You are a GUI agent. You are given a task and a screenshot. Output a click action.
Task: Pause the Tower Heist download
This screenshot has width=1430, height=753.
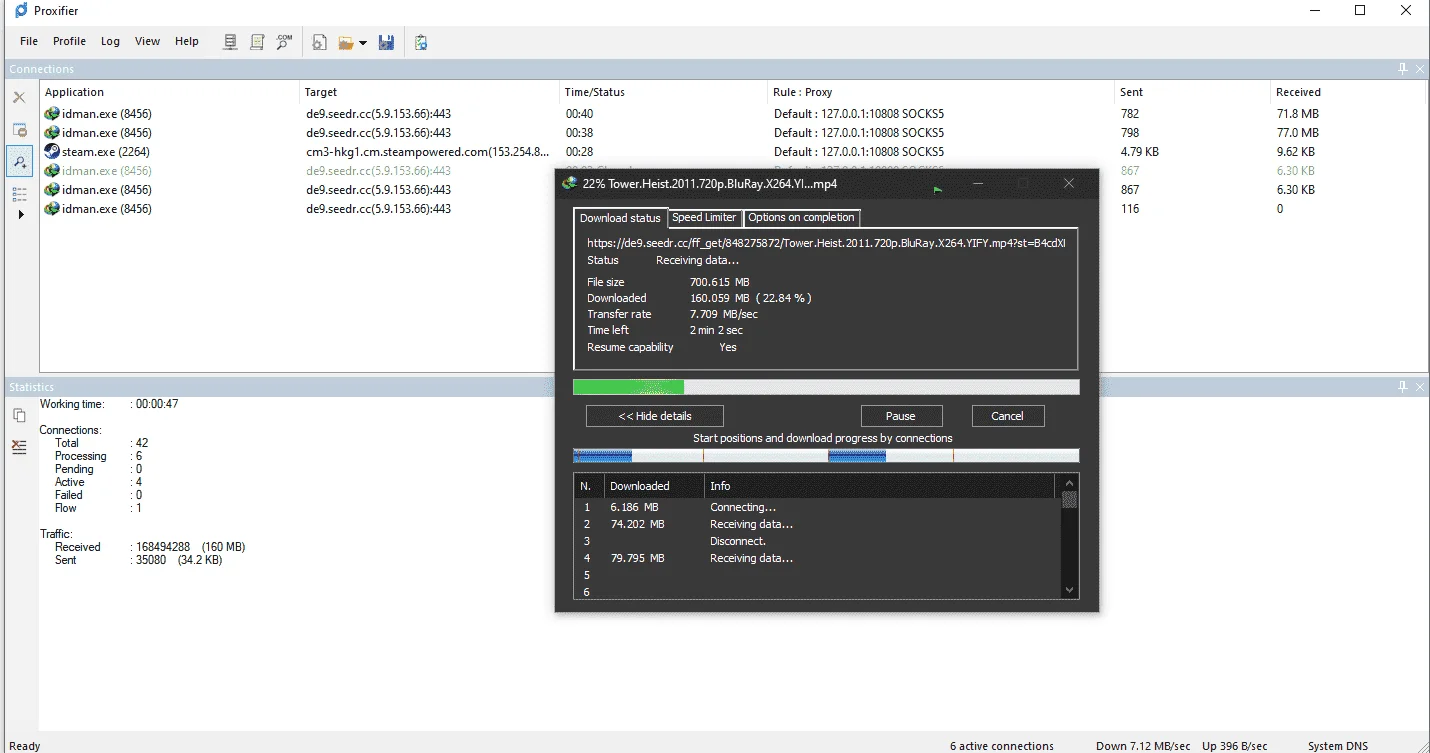coord(901,416)
